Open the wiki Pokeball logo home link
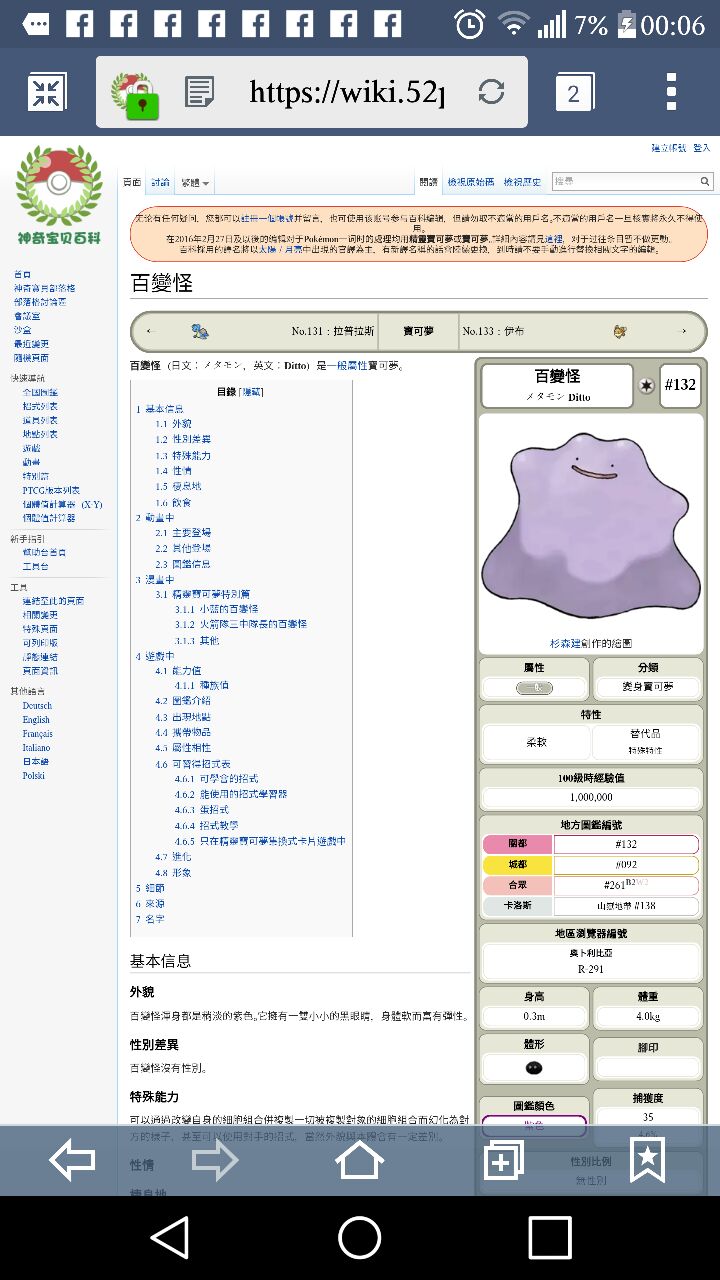 click(x=59, y=195)
